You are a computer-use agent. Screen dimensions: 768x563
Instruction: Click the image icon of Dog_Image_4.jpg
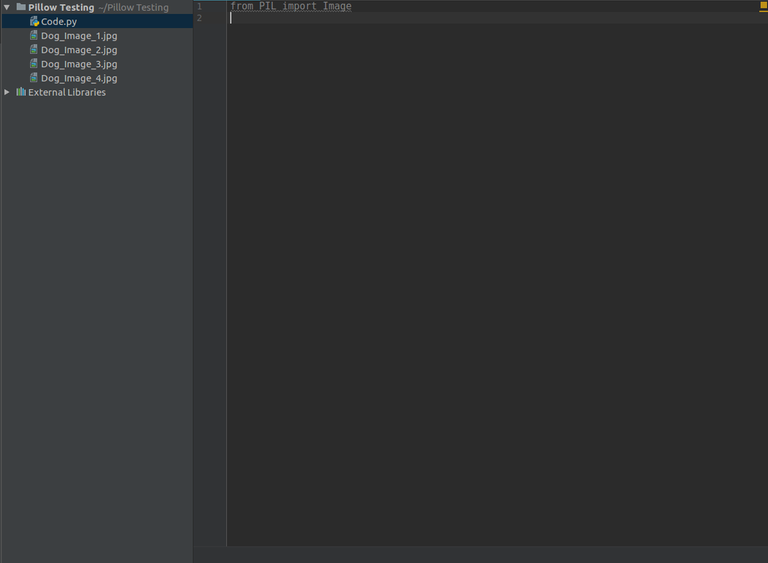coord(34,78)
